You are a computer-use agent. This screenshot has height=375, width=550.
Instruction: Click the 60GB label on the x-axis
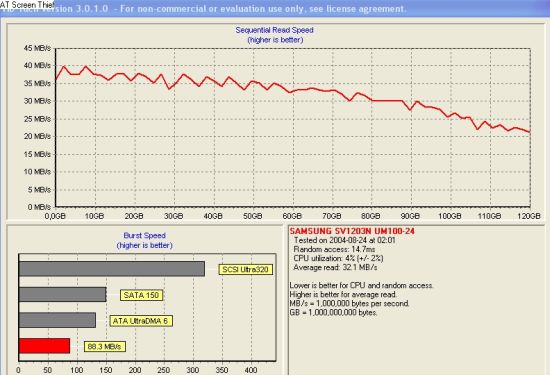[x=292, y=216]
